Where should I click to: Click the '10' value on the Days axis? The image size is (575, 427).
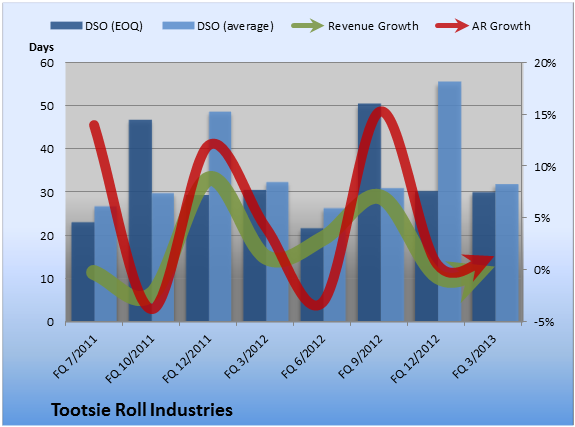[47, 279]
